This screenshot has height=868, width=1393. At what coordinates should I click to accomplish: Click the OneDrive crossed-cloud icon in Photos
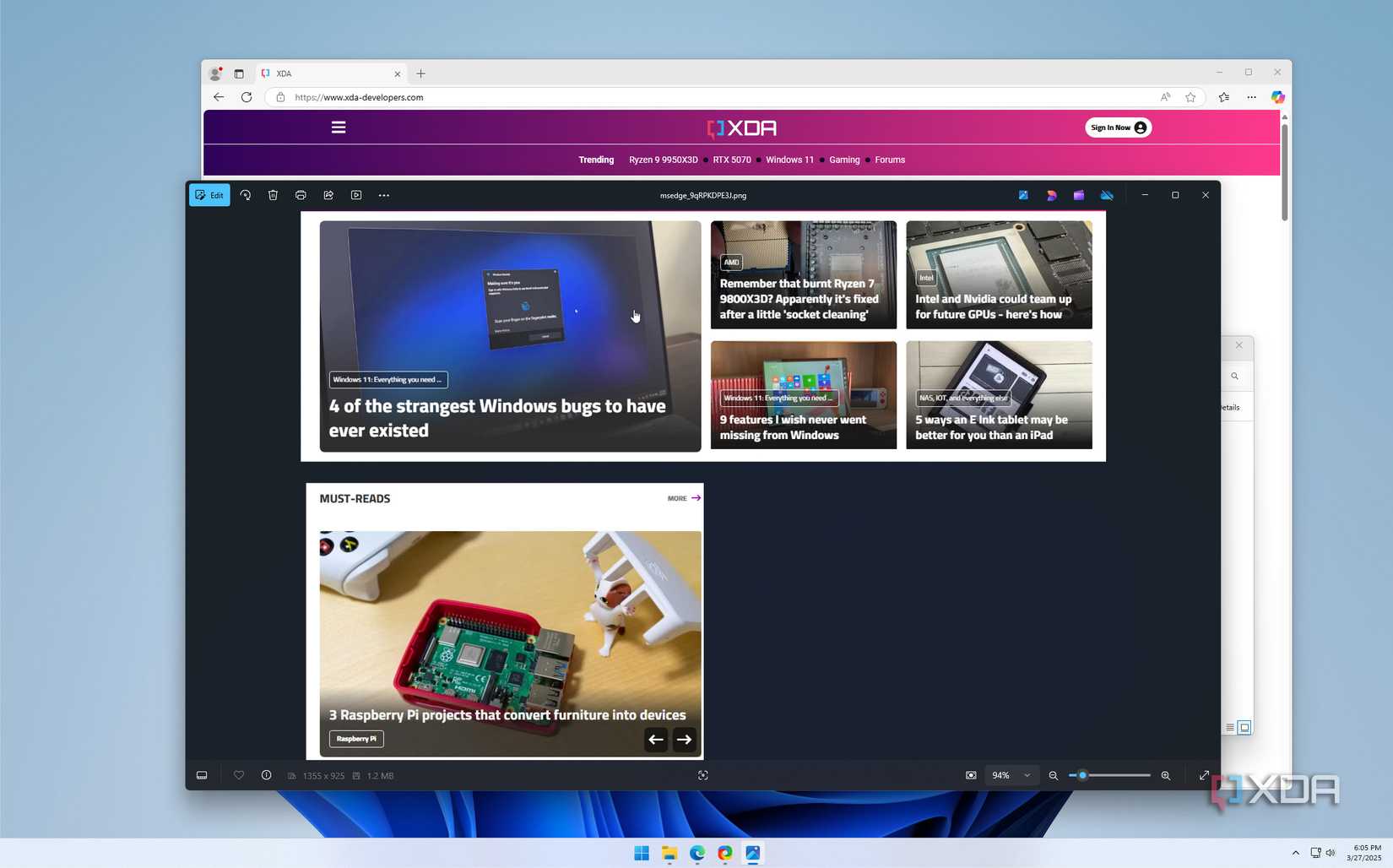1107,195
